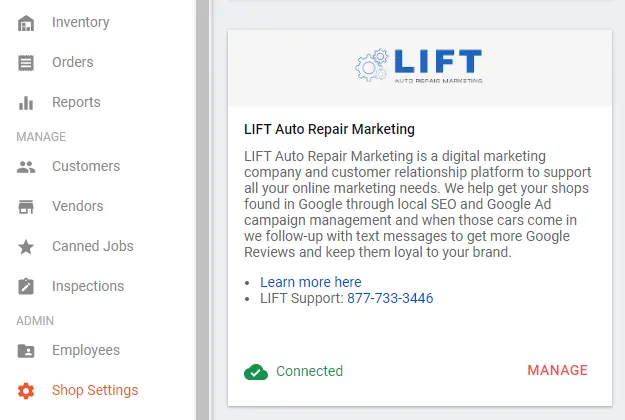The width and height of the screenshot is (625, 420).
Task: Select Customers in the sidebar
Action: pyautogui.click(x=86, y=166)
